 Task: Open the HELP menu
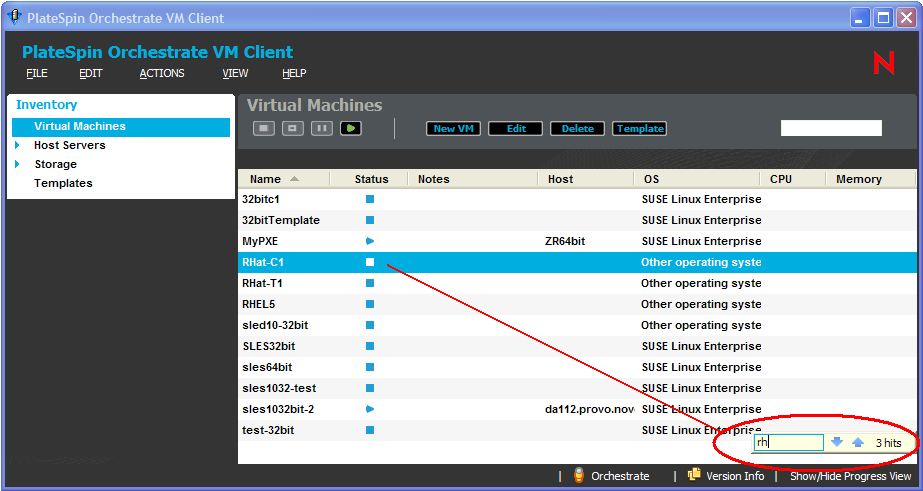pos(294,74)
